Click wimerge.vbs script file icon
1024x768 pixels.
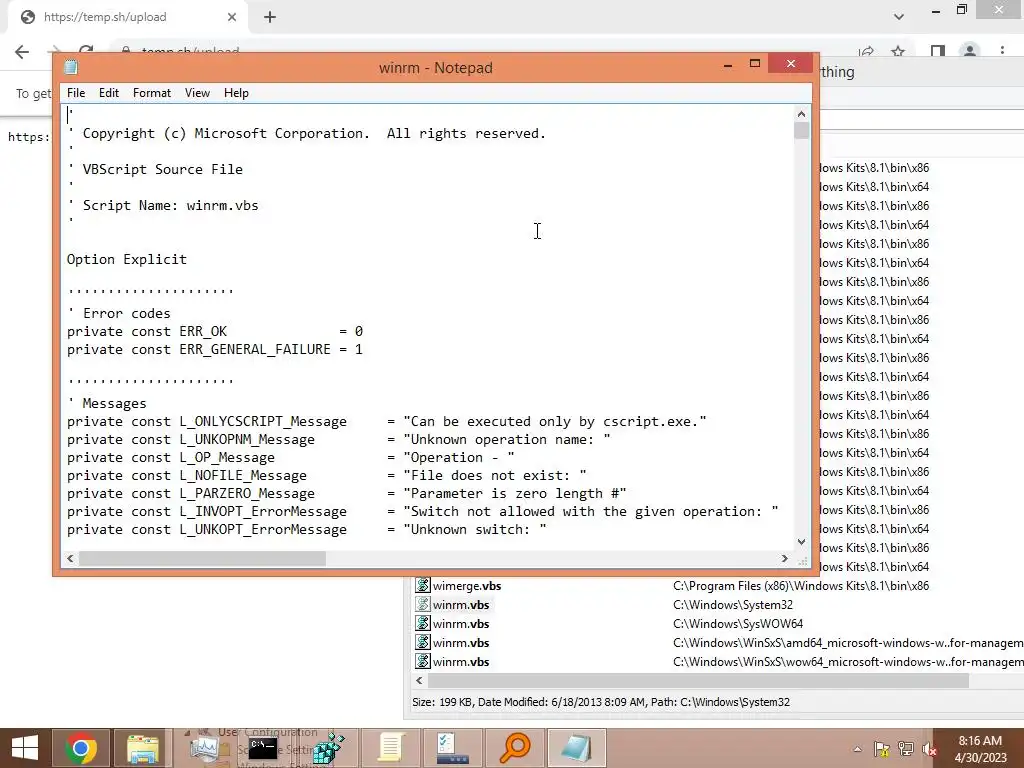pyautogui.click(x=423, y=586)
